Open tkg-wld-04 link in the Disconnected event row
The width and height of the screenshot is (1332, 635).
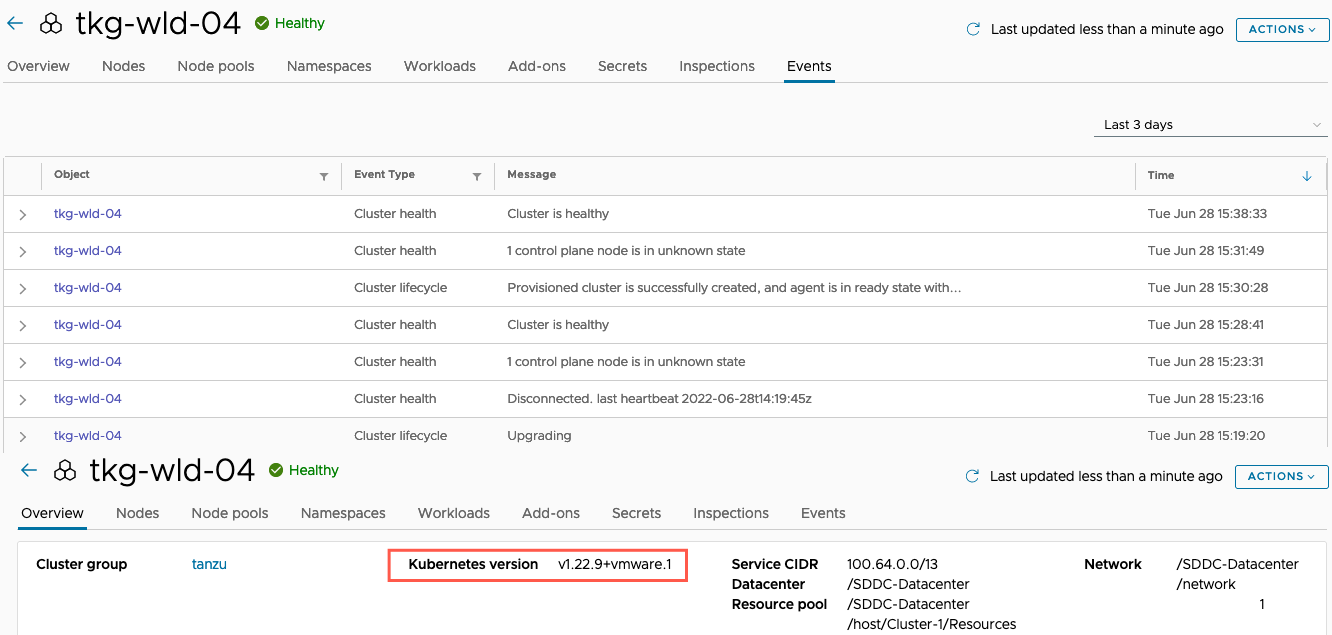(x=88, y=399)
